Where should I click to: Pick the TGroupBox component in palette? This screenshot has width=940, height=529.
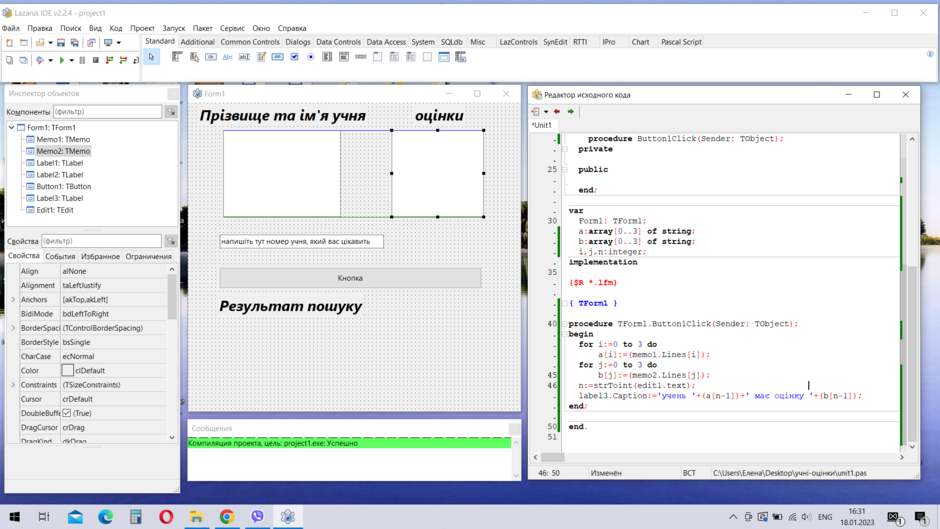pyautogui.click(x=377, y=57)
